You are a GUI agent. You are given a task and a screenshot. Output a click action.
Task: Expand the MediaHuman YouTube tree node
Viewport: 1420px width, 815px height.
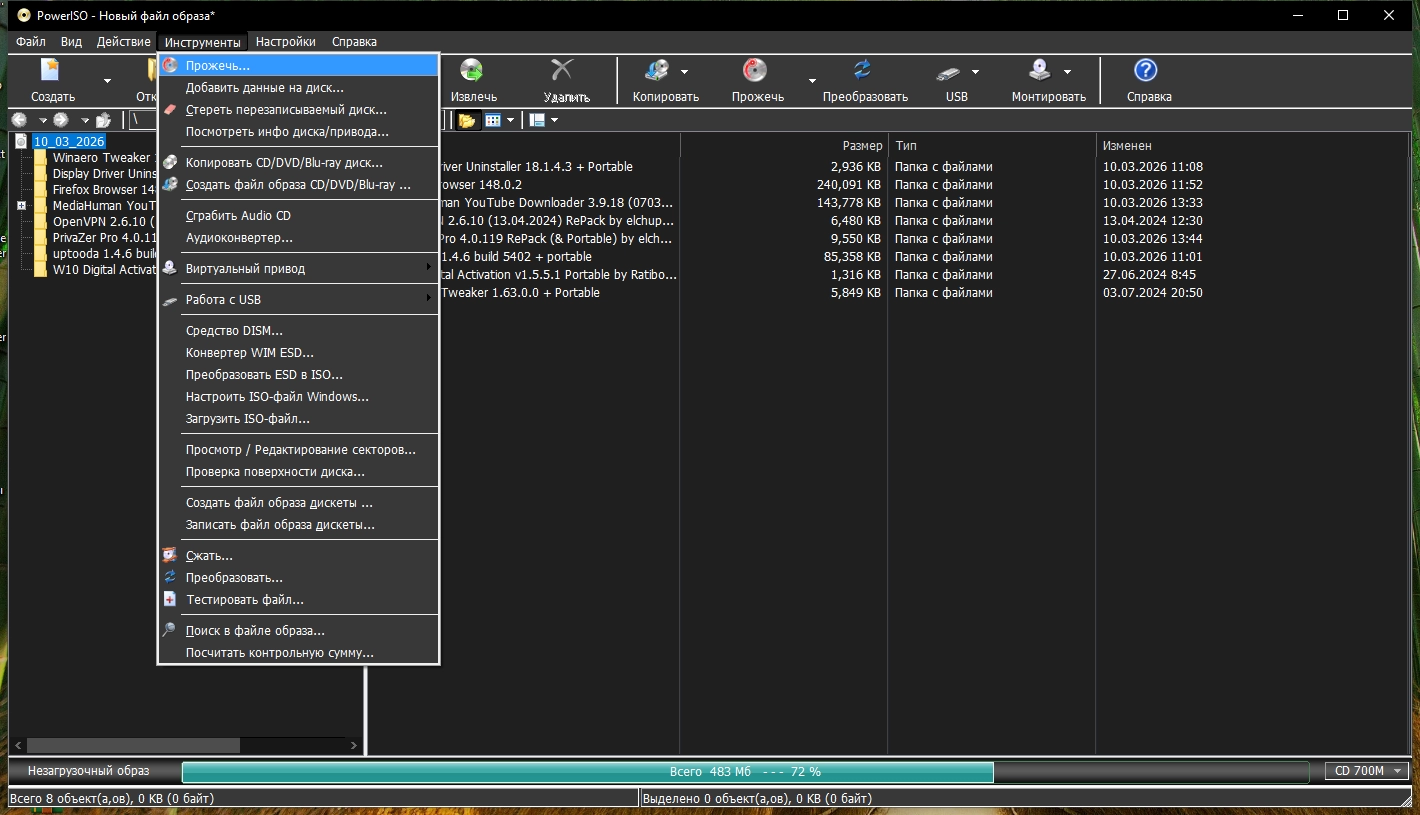tap(21, 206)
